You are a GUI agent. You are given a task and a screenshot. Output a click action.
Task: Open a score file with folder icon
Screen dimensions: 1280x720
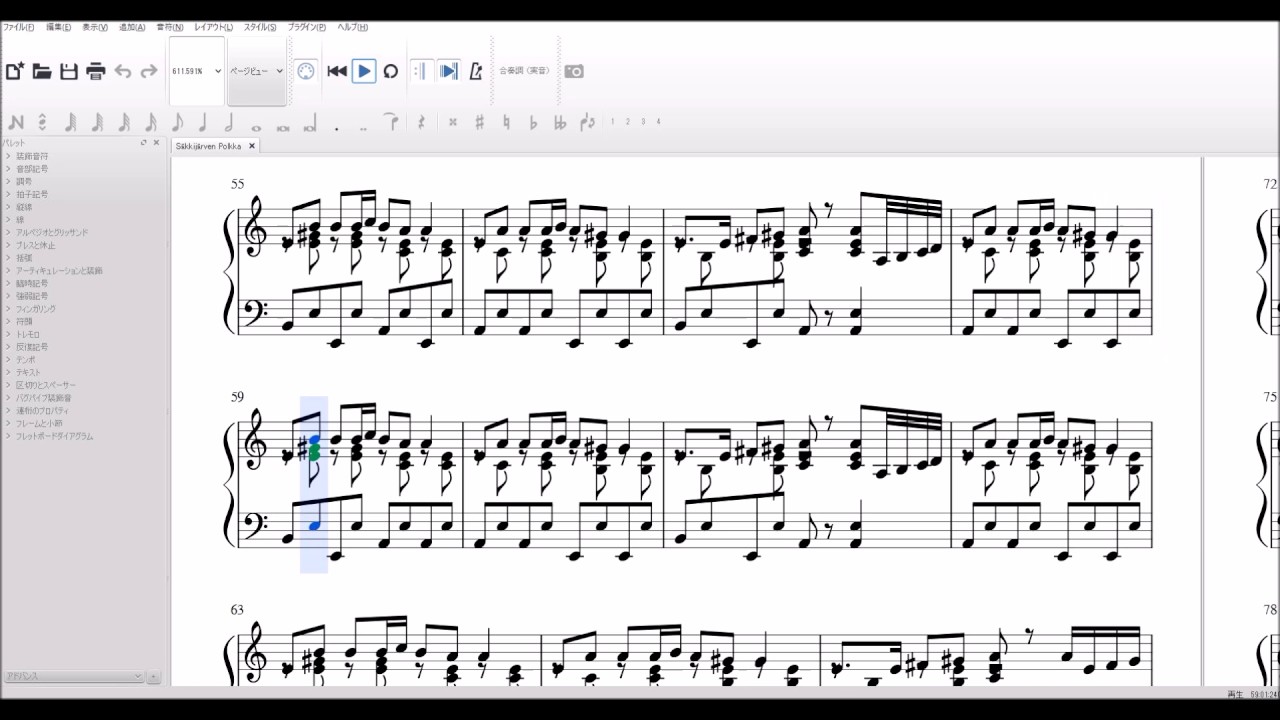pos(42,71)
